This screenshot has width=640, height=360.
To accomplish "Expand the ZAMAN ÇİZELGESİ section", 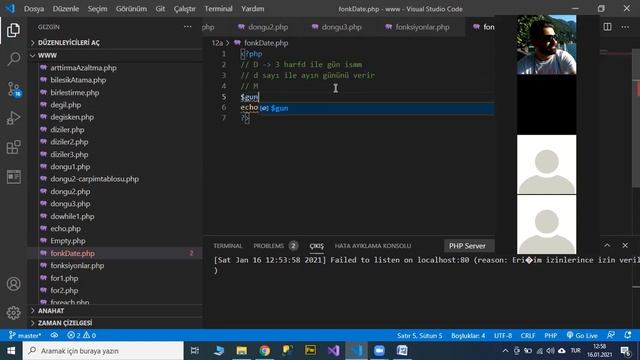I will (115, 323).
